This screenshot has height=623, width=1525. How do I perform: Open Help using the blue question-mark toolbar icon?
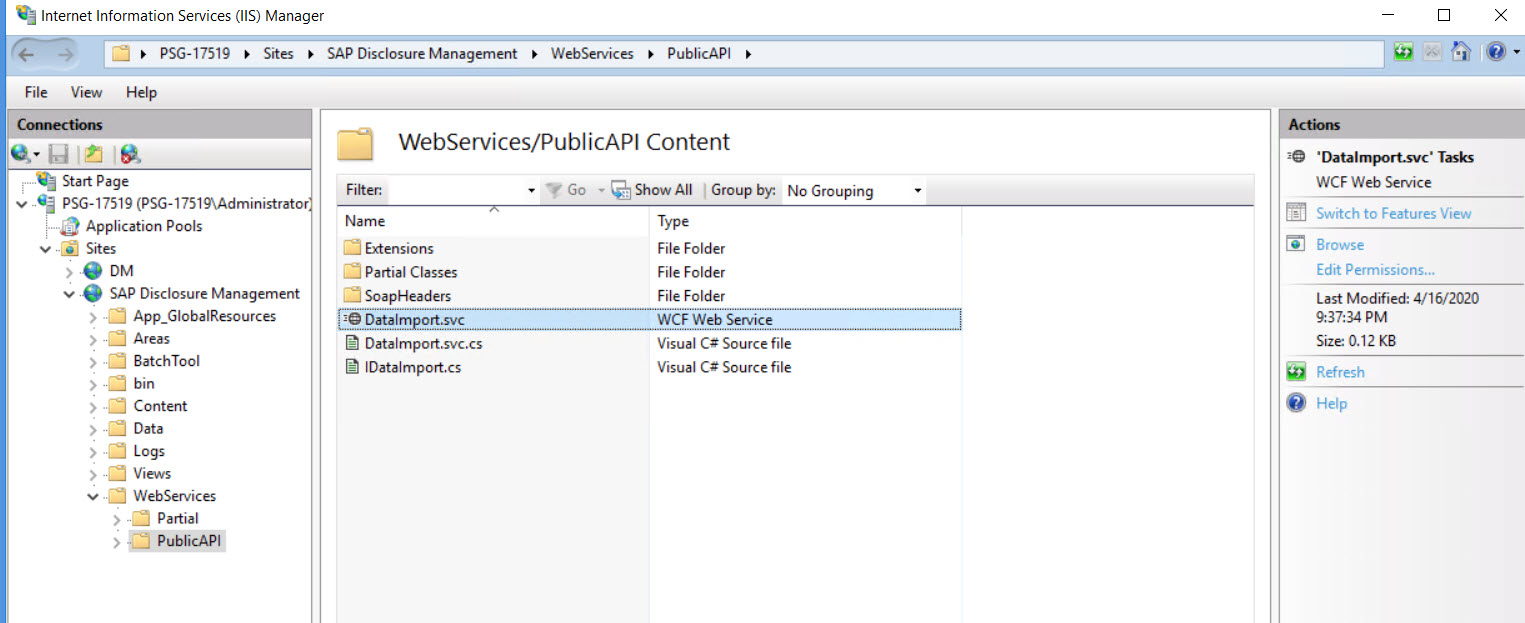coord(1495,52)
